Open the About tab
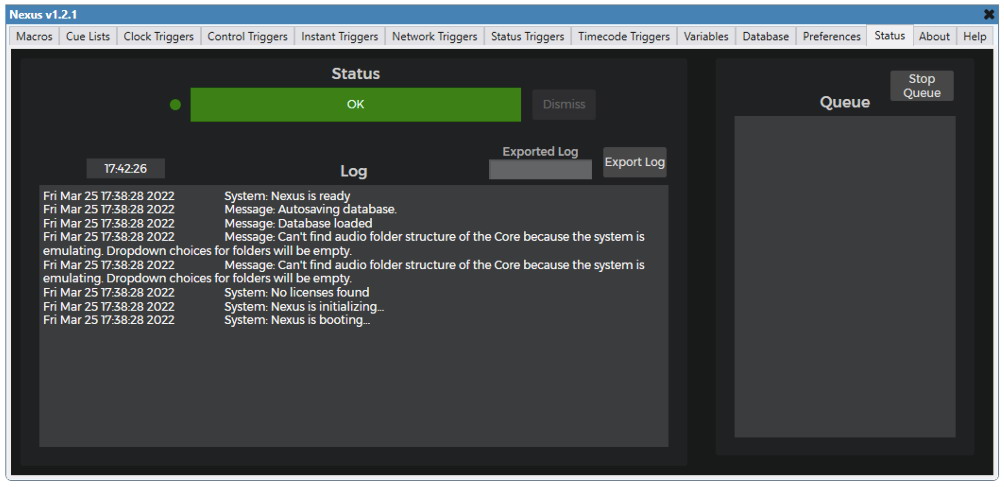The width and height of the screenshot is (1004, 487). pos(935,36)
